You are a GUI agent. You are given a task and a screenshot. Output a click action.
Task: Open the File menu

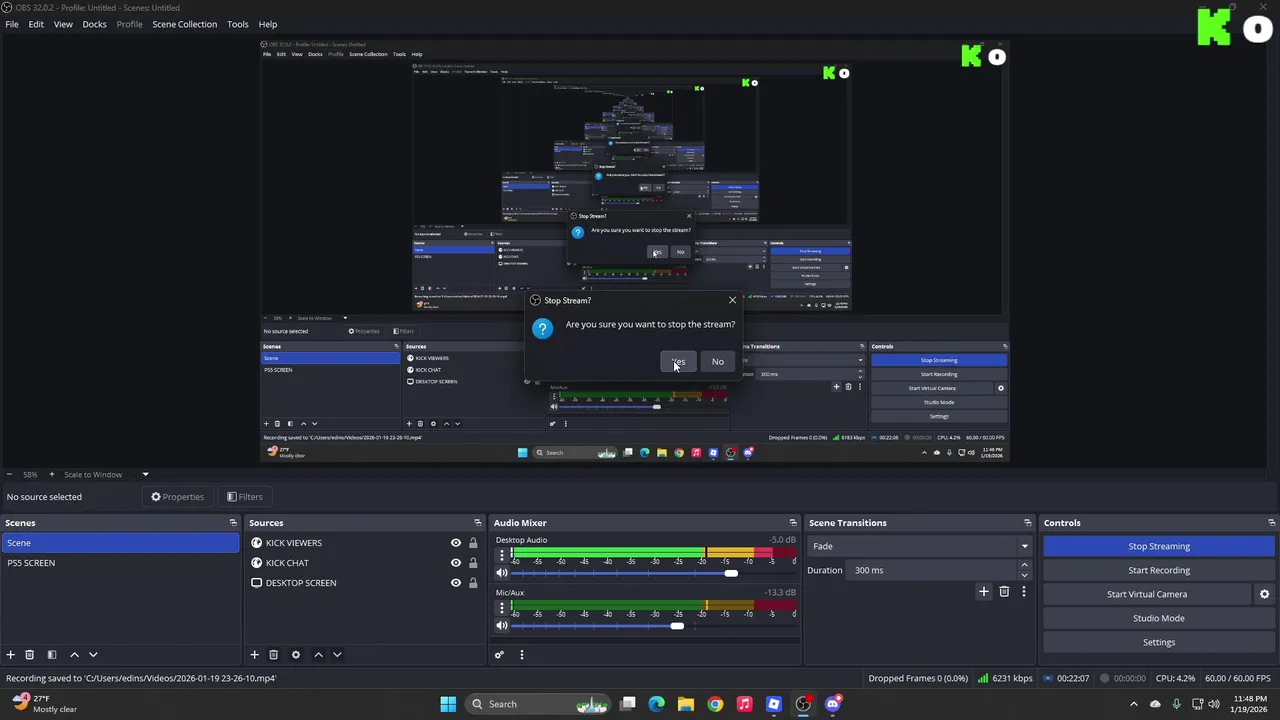(x=12, y=24)
